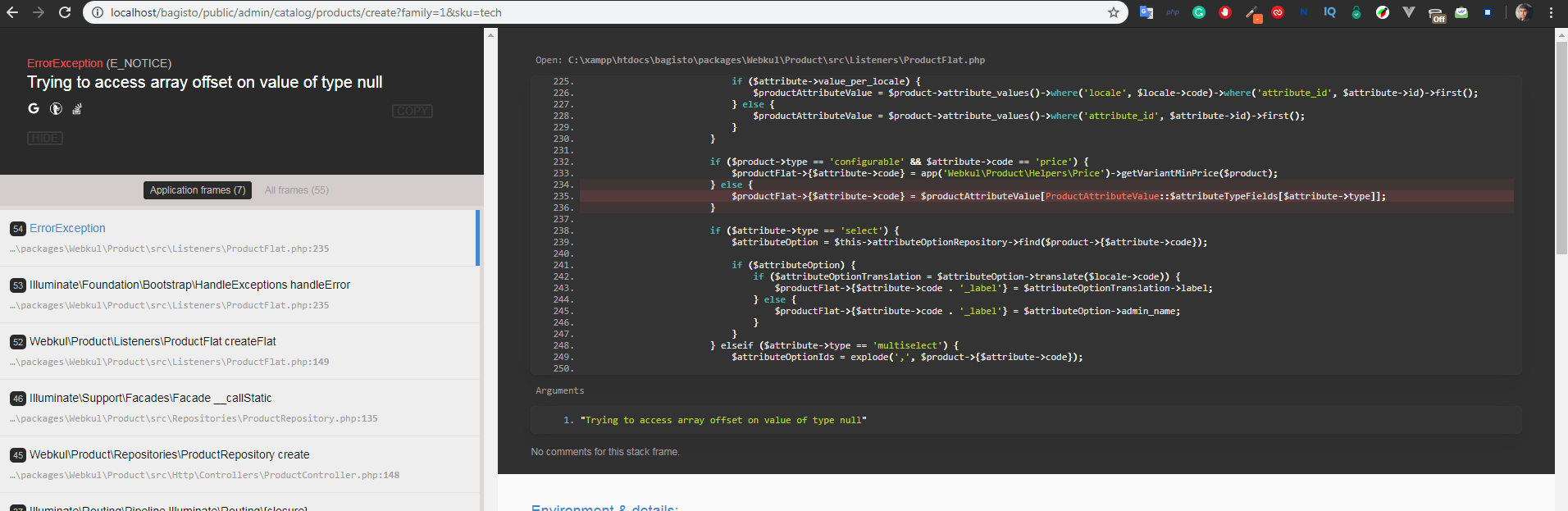
Task: Open the blue N extension
Action: tap(1304, 12)
